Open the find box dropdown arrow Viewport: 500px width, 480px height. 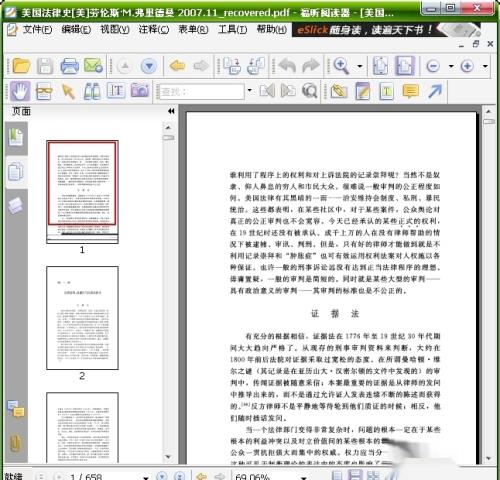pos(249,90)
